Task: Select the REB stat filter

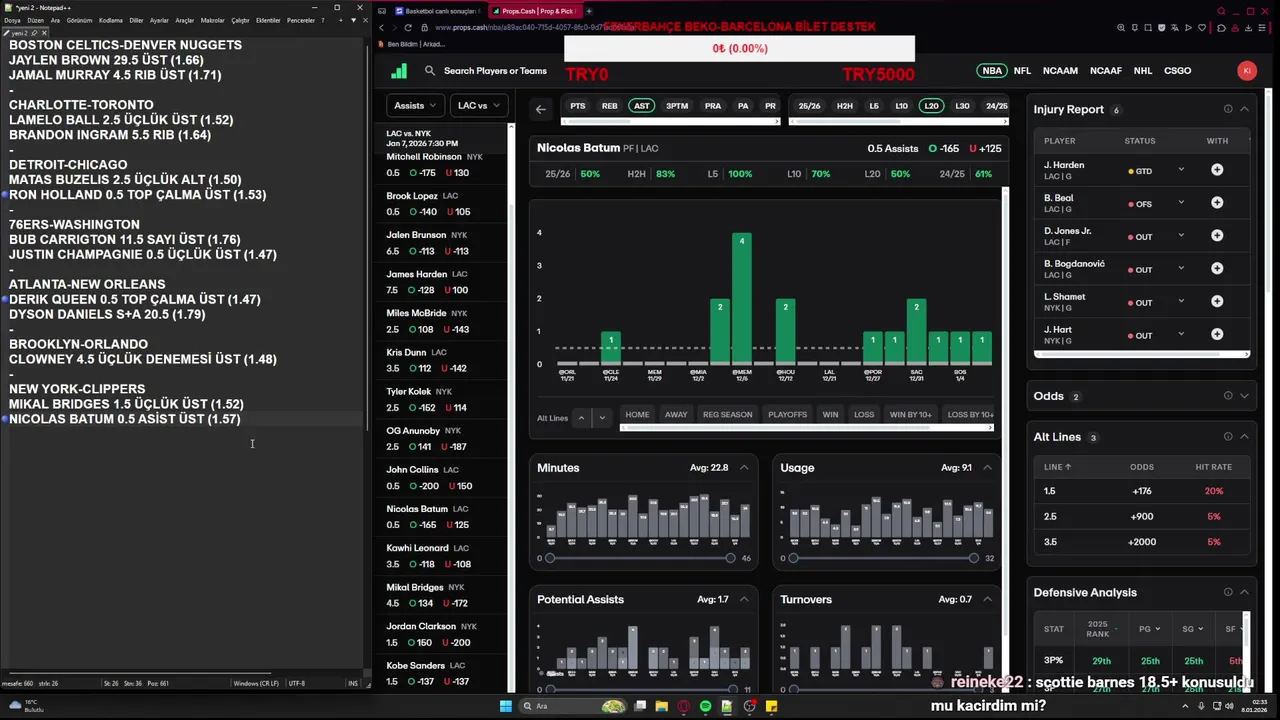Action: coord(609,106)
